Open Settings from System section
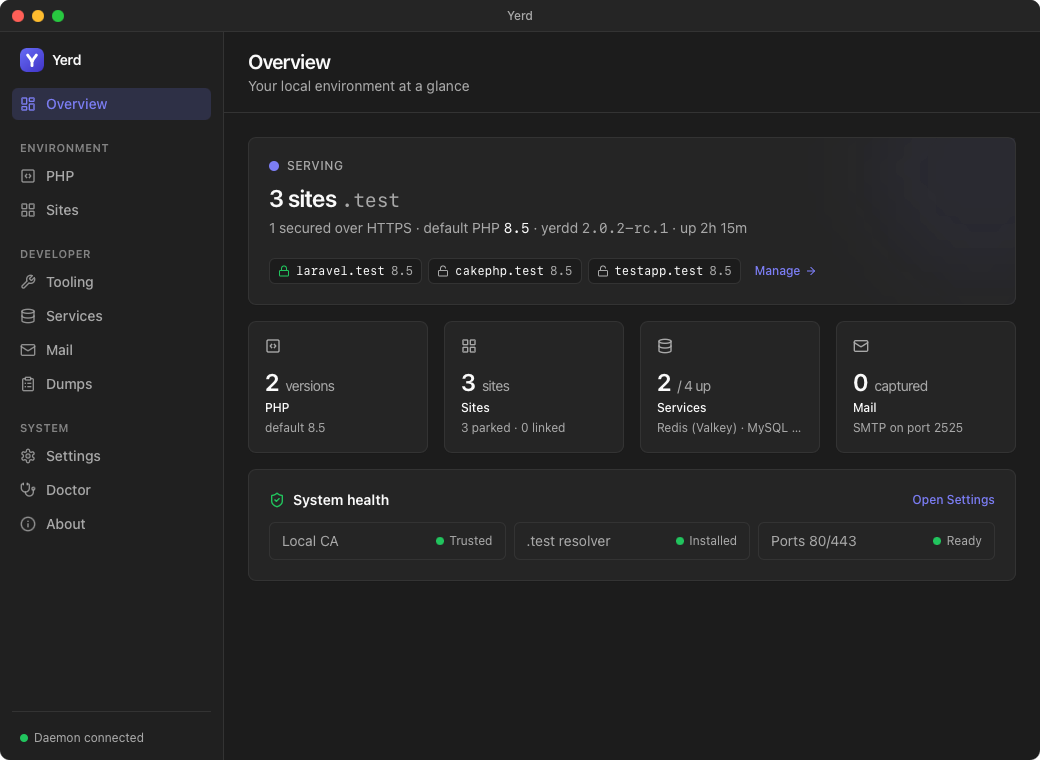 coord(111,456)
